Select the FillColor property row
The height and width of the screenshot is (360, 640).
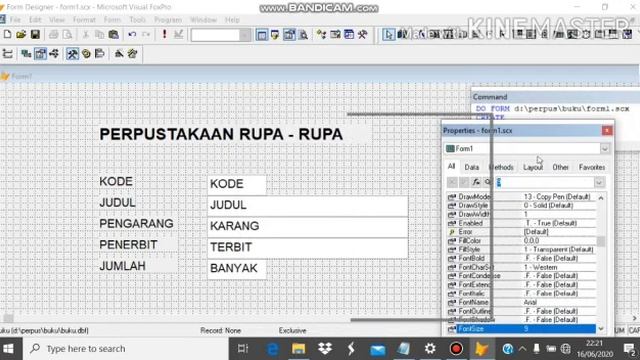point(521,241)
